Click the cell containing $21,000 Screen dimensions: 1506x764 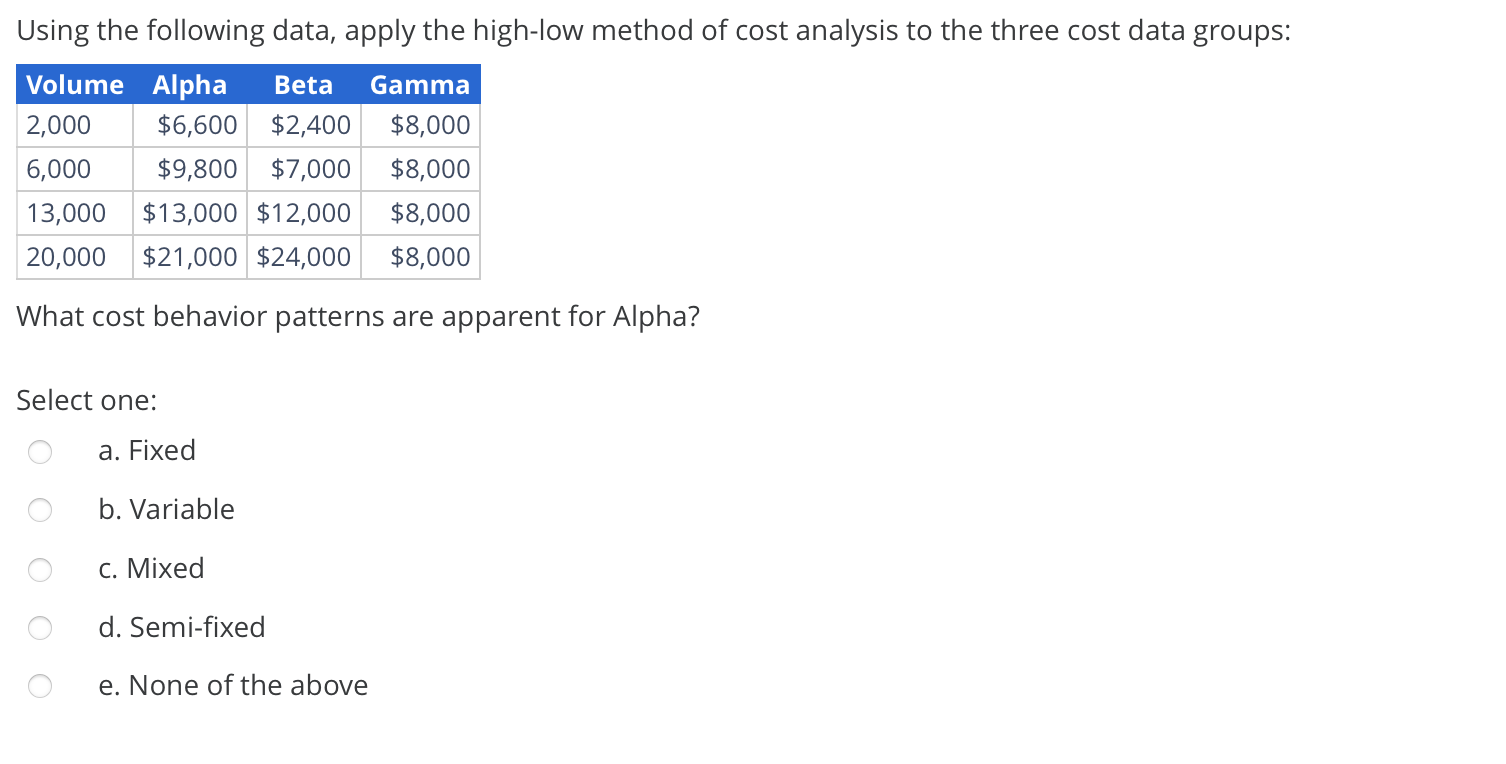pos(189,257)
